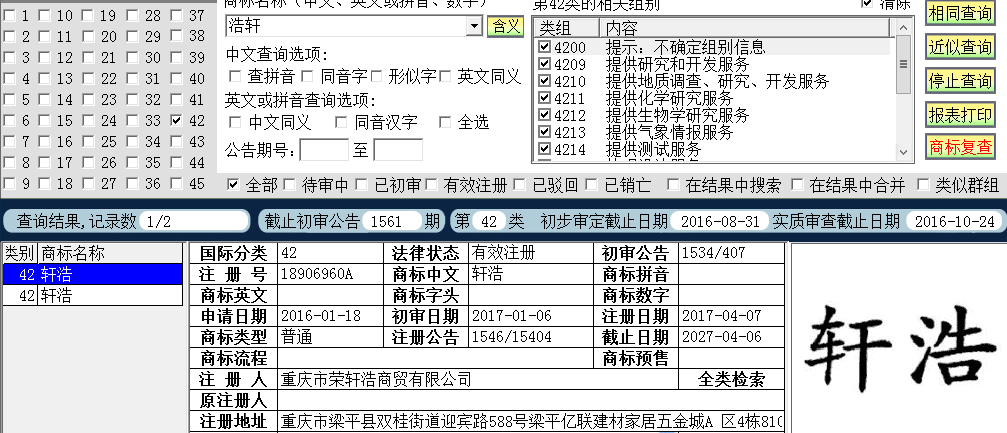Filter by 已驳回 status
The image size is (1007, 433).
[520, 185]
